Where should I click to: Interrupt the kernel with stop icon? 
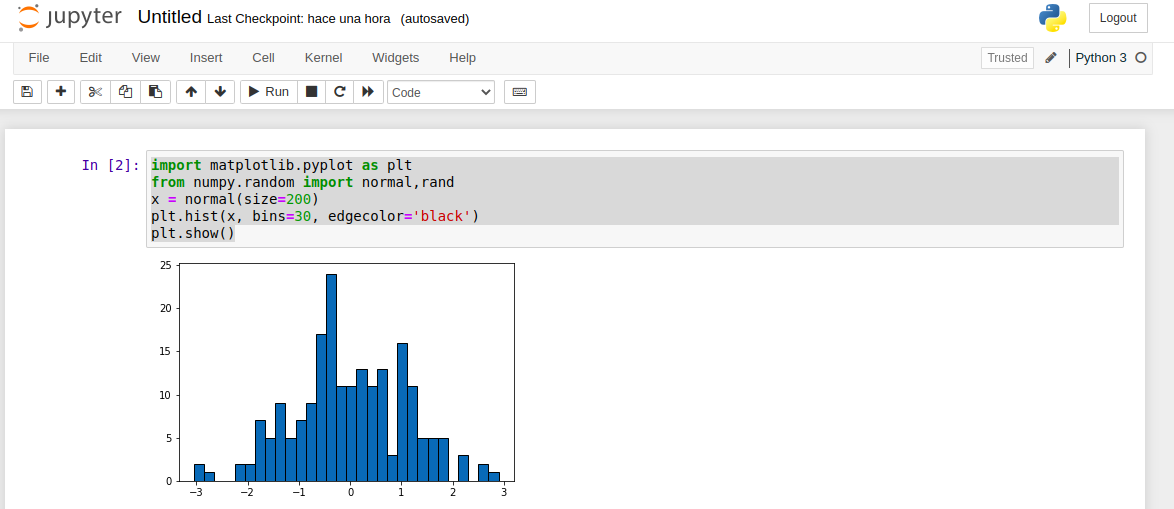311,92
